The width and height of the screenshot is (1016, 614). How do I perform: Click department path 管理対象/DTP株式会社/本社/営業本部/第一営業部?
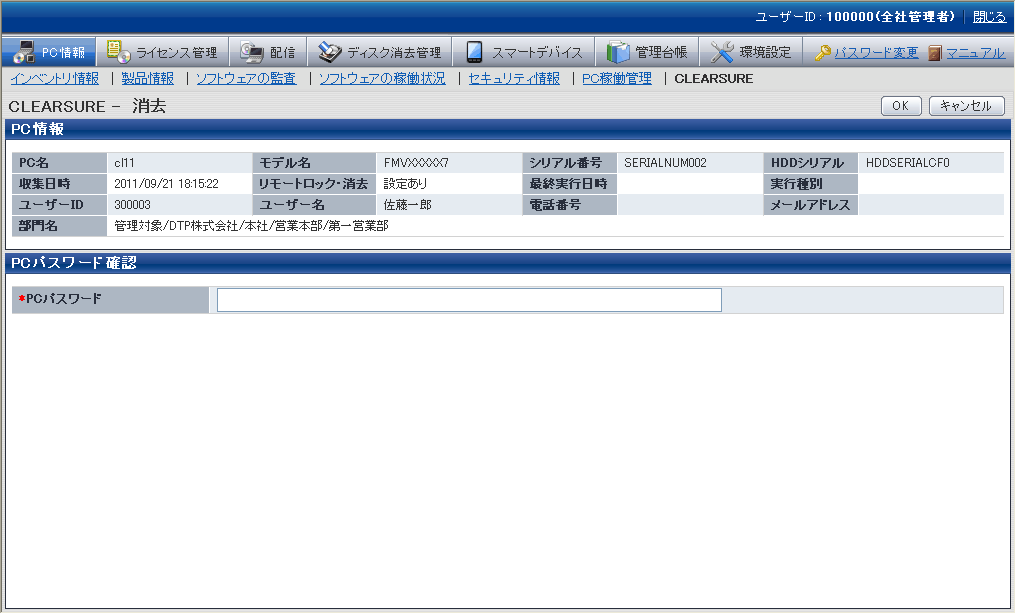[x=251, y=225]
